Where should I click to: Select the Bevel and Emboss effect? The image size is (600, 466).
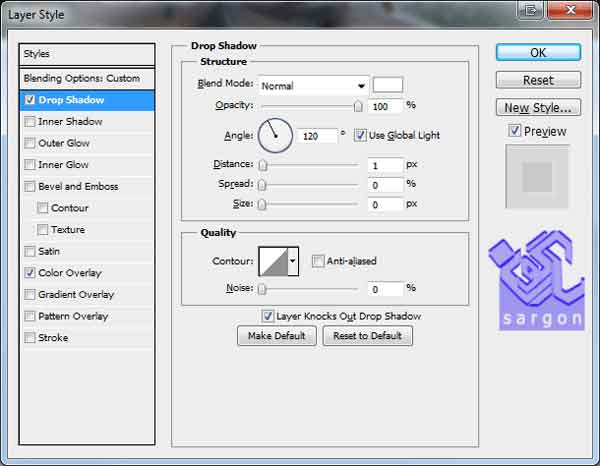pos(78,187)
